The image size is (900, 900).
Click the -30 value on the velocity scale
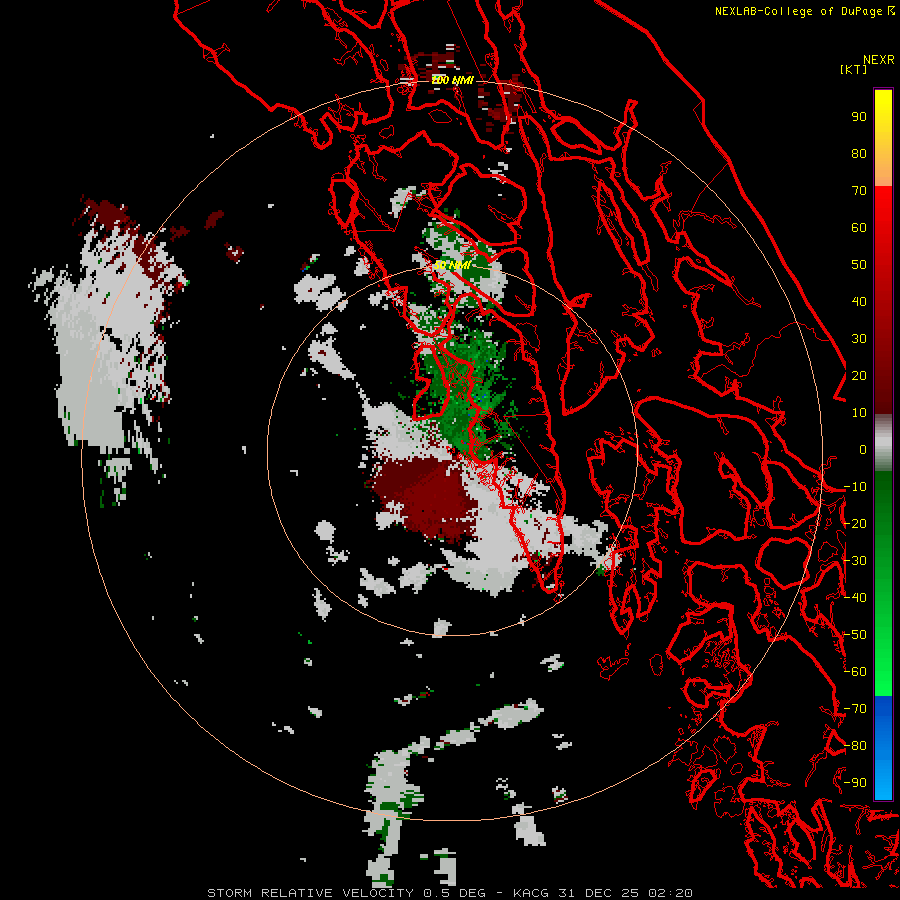pyautogui.click(x=855, y=560)
